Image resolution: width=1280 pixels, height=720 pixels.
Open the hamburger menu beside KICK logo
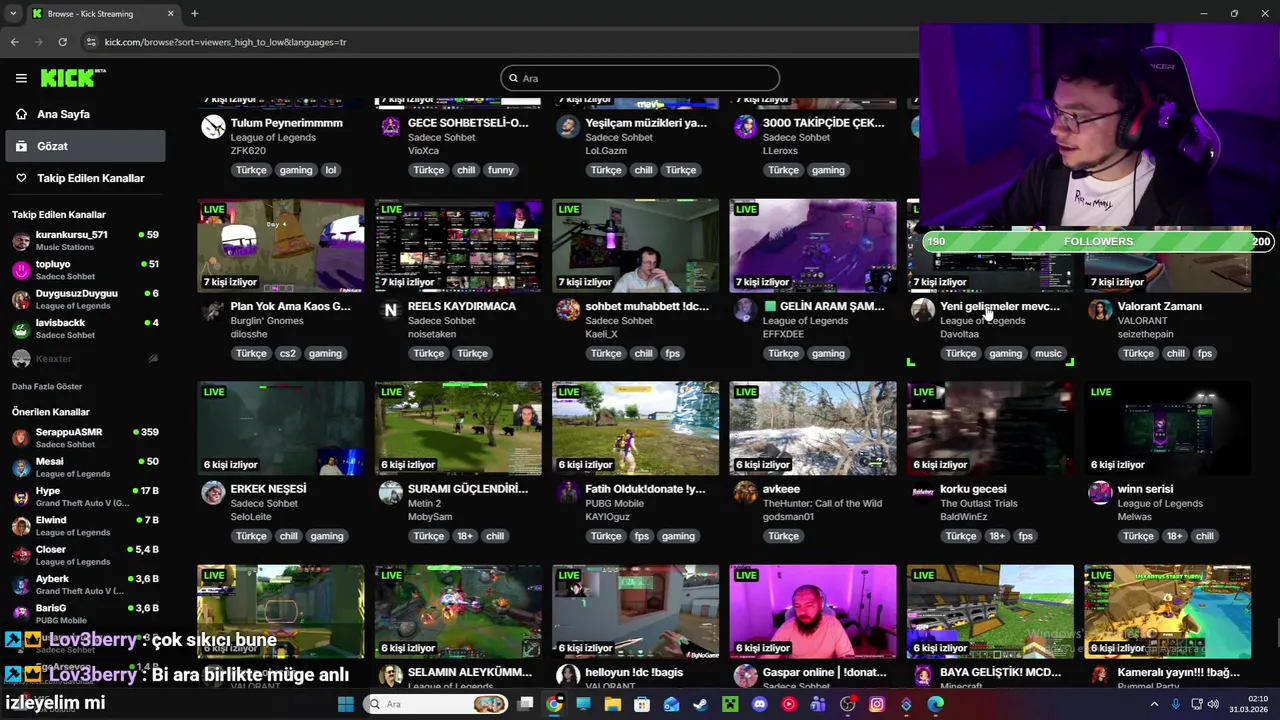coord(21,78)
